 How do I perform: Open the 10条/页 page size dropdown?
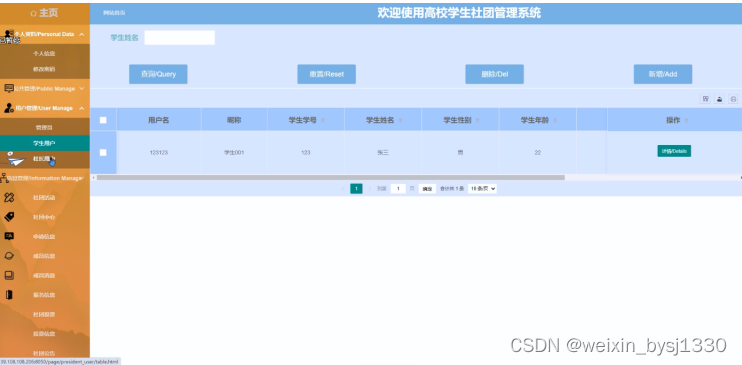(482, 188)
